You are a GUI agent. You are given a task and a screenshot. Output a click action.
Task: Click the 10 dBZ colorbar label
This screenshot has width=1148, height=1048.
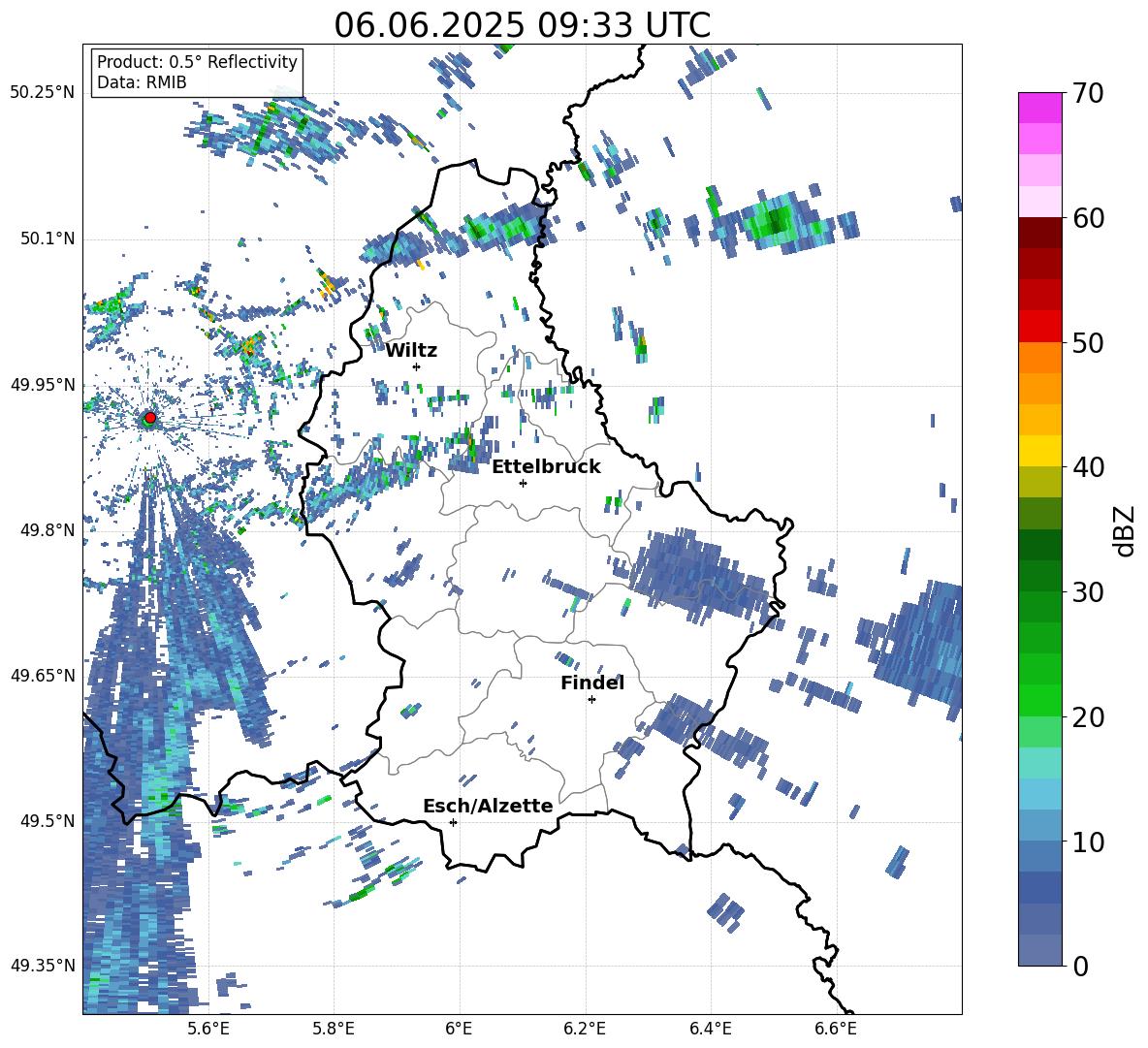coord(1088,842)
